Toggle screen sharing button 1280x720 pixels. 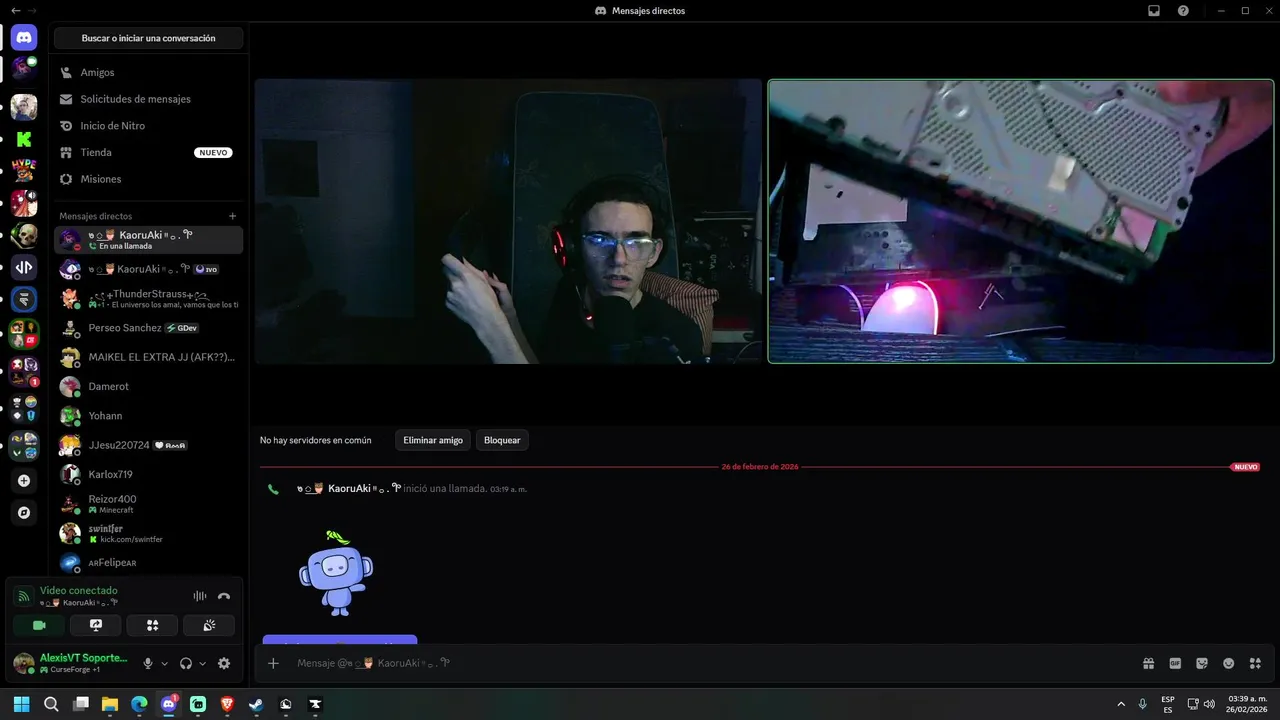pos(96,625)
